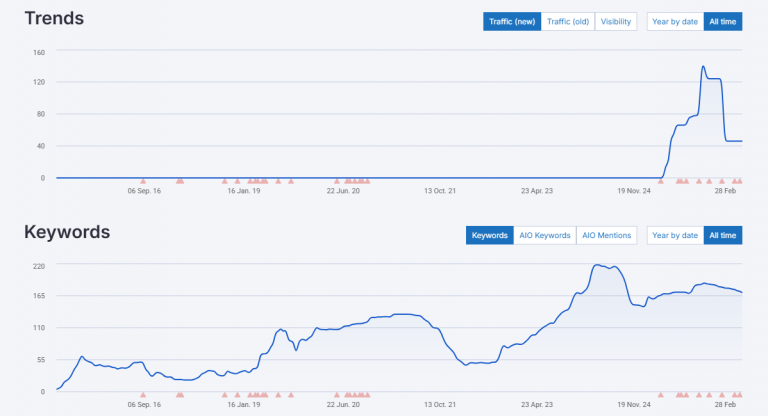Click the Keywords section heading
Viewport: 768px width, 416px height.
(67, 232)
